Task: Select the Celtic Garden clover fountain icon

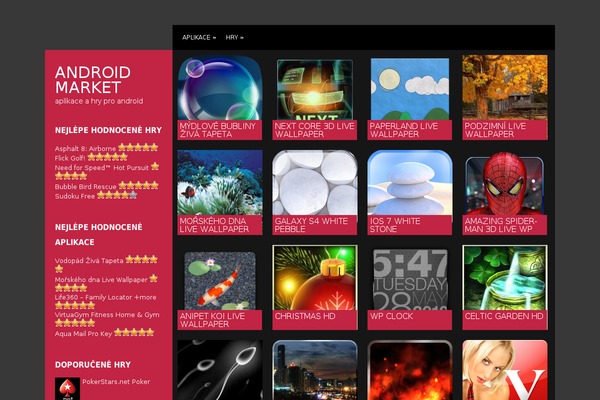Action: pyautogui.click(x=505, y=278)
